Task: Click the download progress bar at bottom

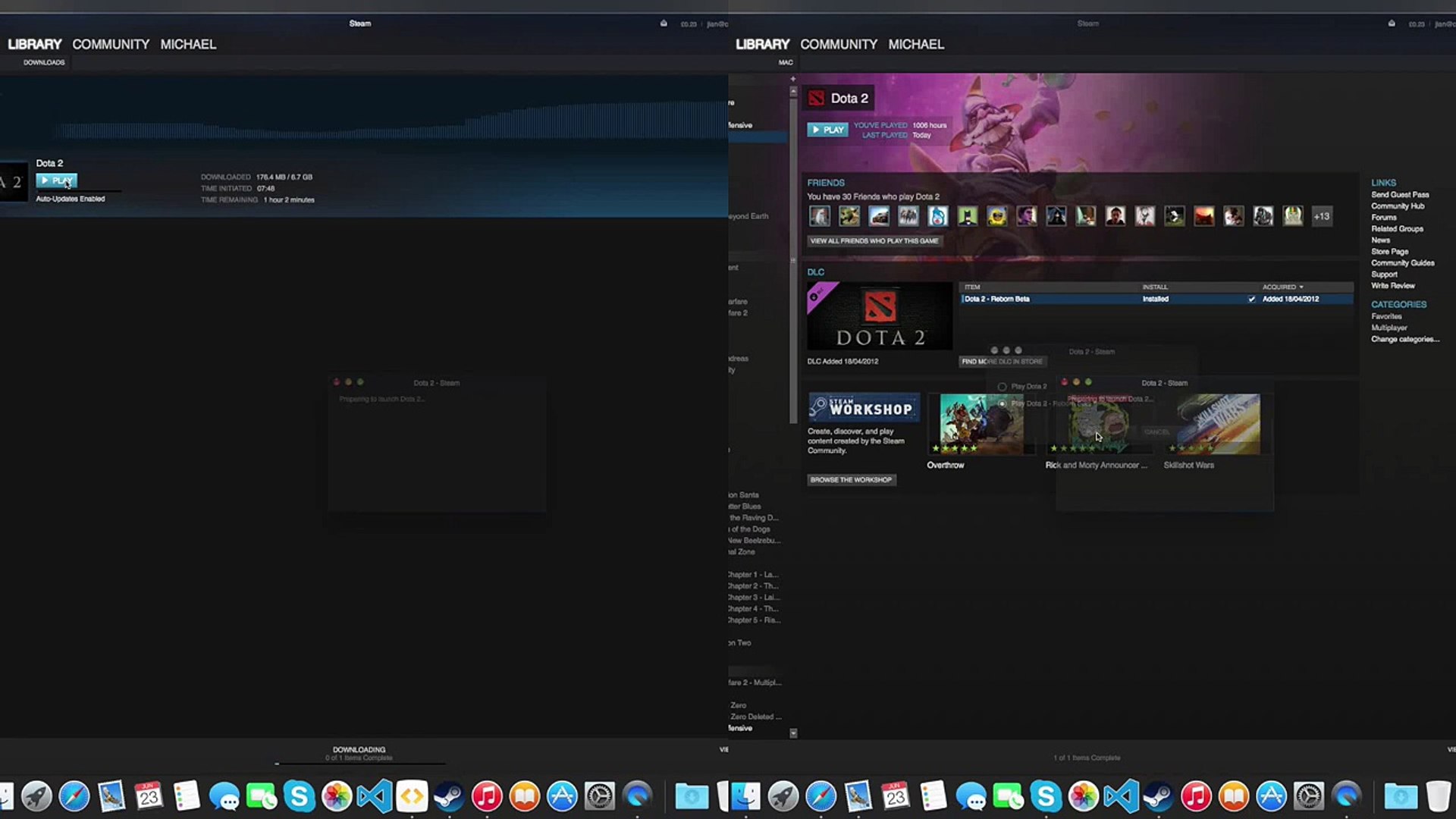Action: (x=360, y=763)
